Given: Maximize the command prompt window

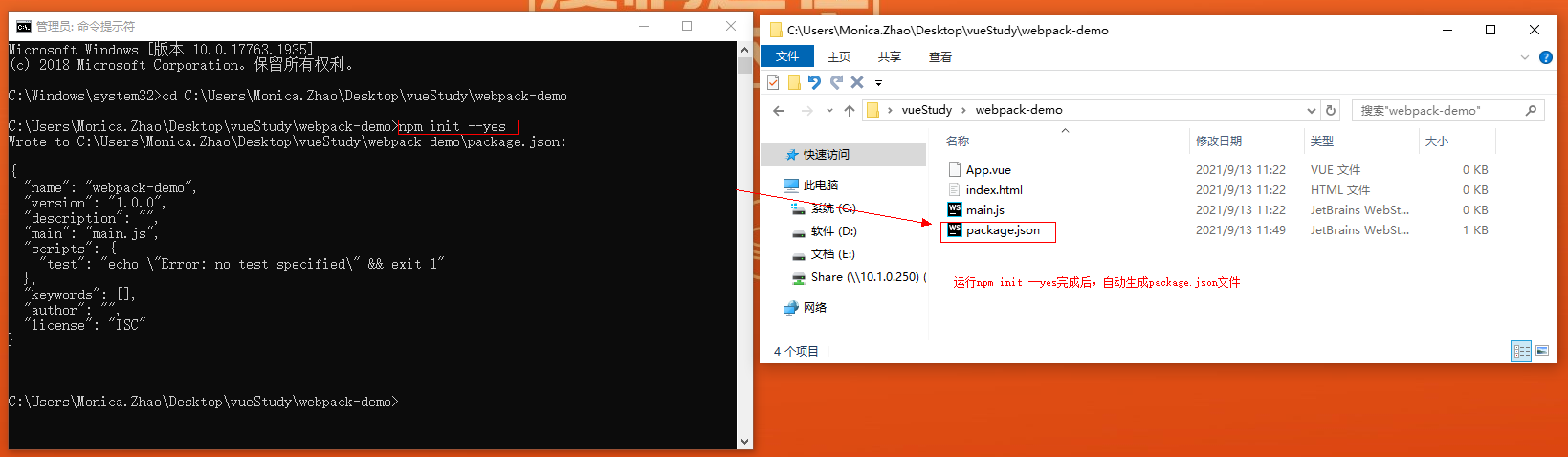Looking at the screenshot, I should coord(687,26).
